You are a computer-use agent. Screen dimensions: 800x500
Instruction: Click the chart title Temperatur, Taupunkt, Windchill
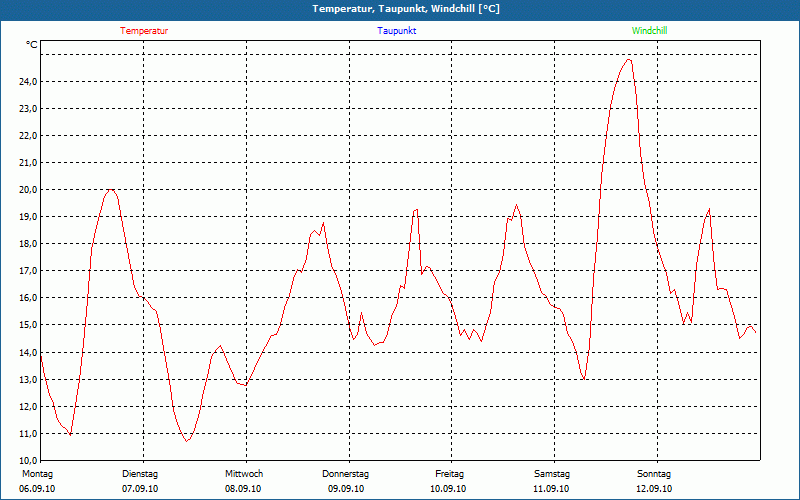coord(406,9)
